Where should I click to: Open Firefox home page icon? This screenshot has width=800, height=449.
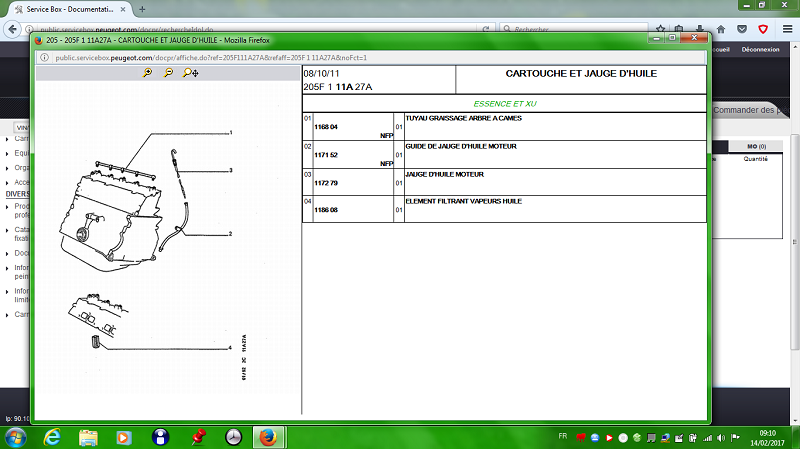721,29
